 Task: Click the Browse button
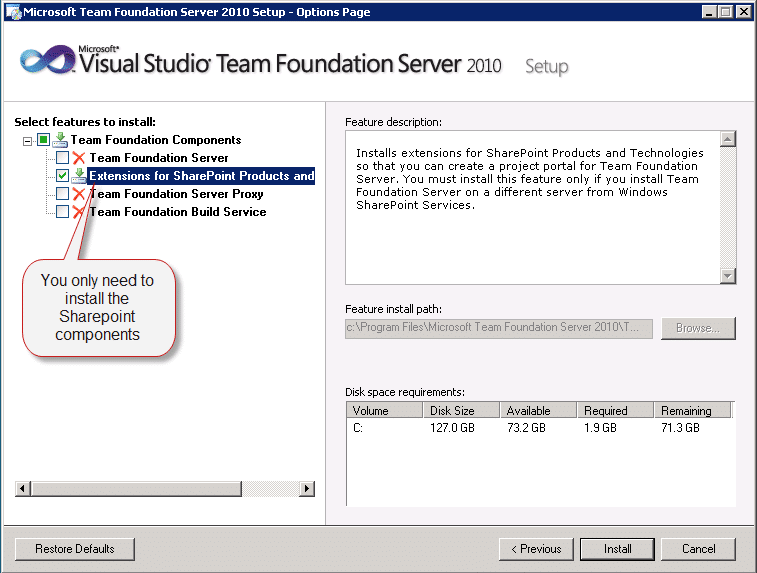(x=698, y=328)
